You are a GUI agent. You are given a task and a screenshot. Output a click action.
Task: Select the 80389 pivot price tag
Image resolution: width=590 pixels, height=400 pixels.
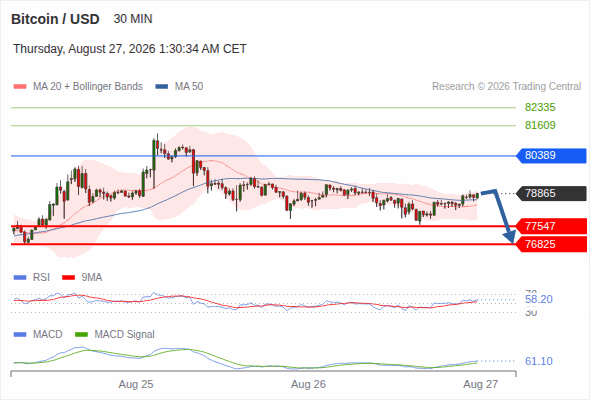tap(551, 155)
